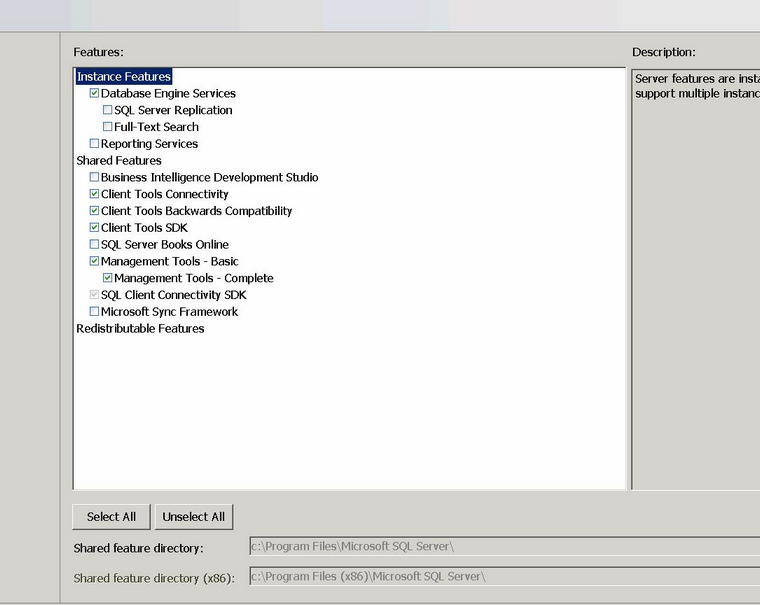Uncheck the Database Engine Services checkbox
The image size is (760, 605).
95,93
